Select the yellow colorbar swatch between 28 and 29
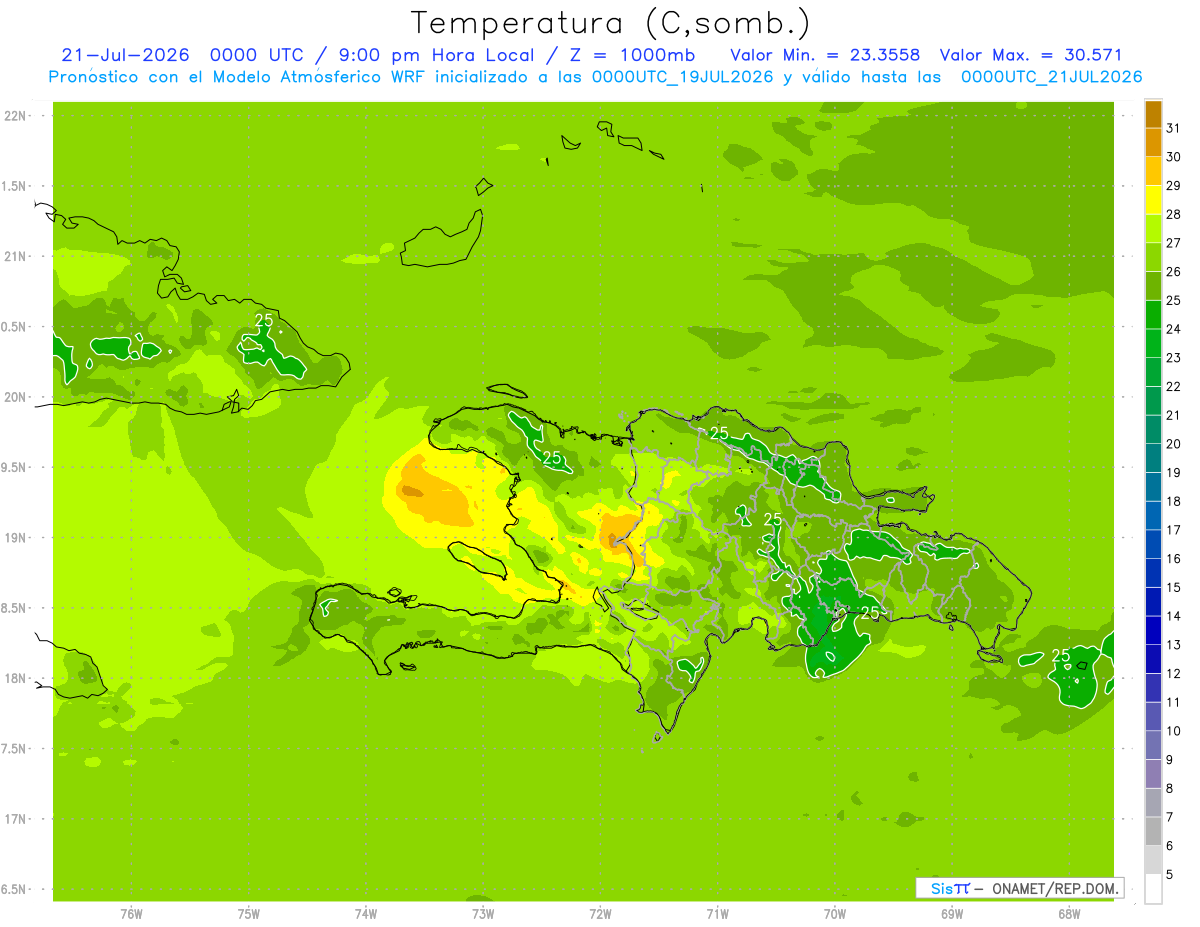The width and height of the screenshot is (1200, 927). (1153, 200)
